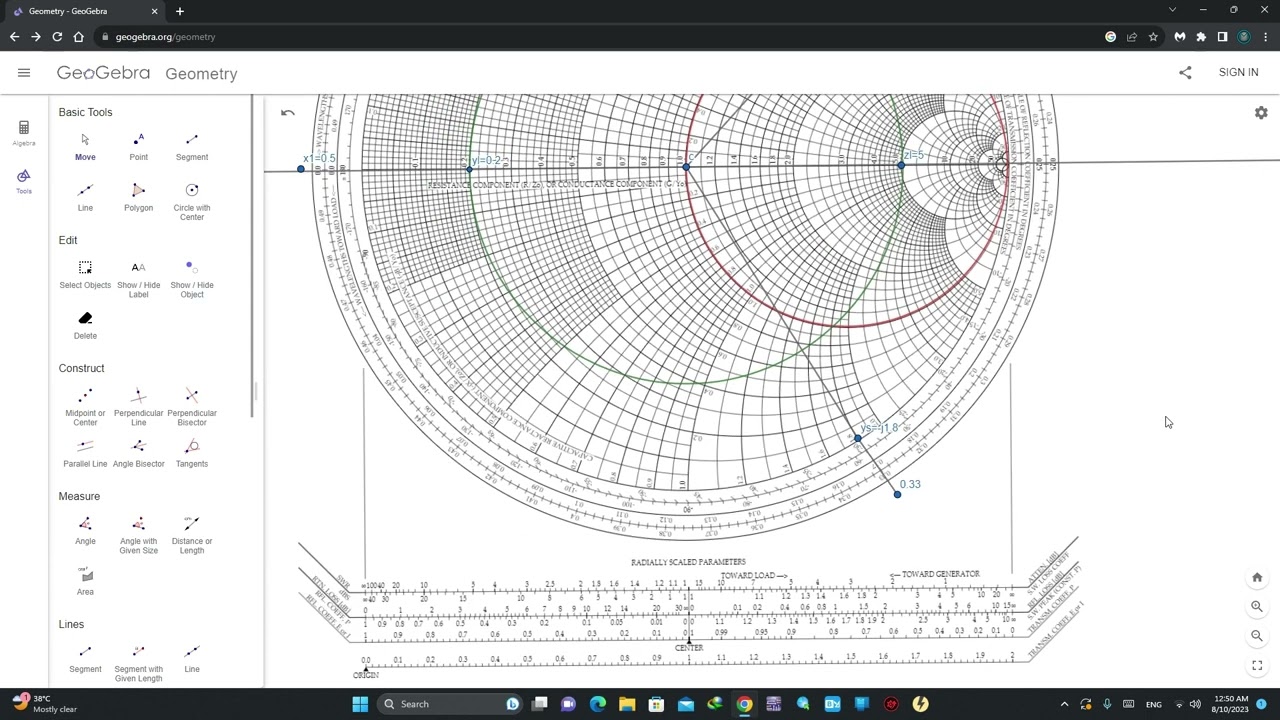Select the Polygon tool
Screen dimensions: 1280x720
(138, 197)
